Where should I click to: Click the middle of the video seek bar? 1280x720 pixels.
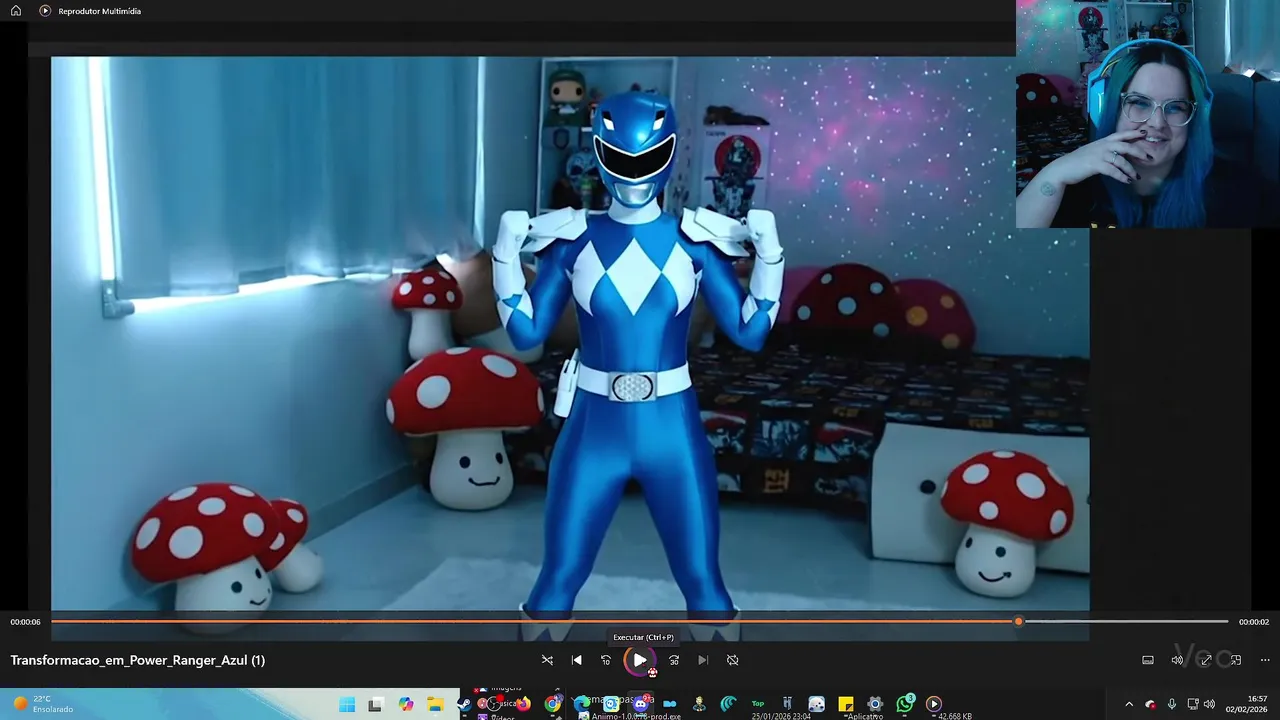coord(640,622)
